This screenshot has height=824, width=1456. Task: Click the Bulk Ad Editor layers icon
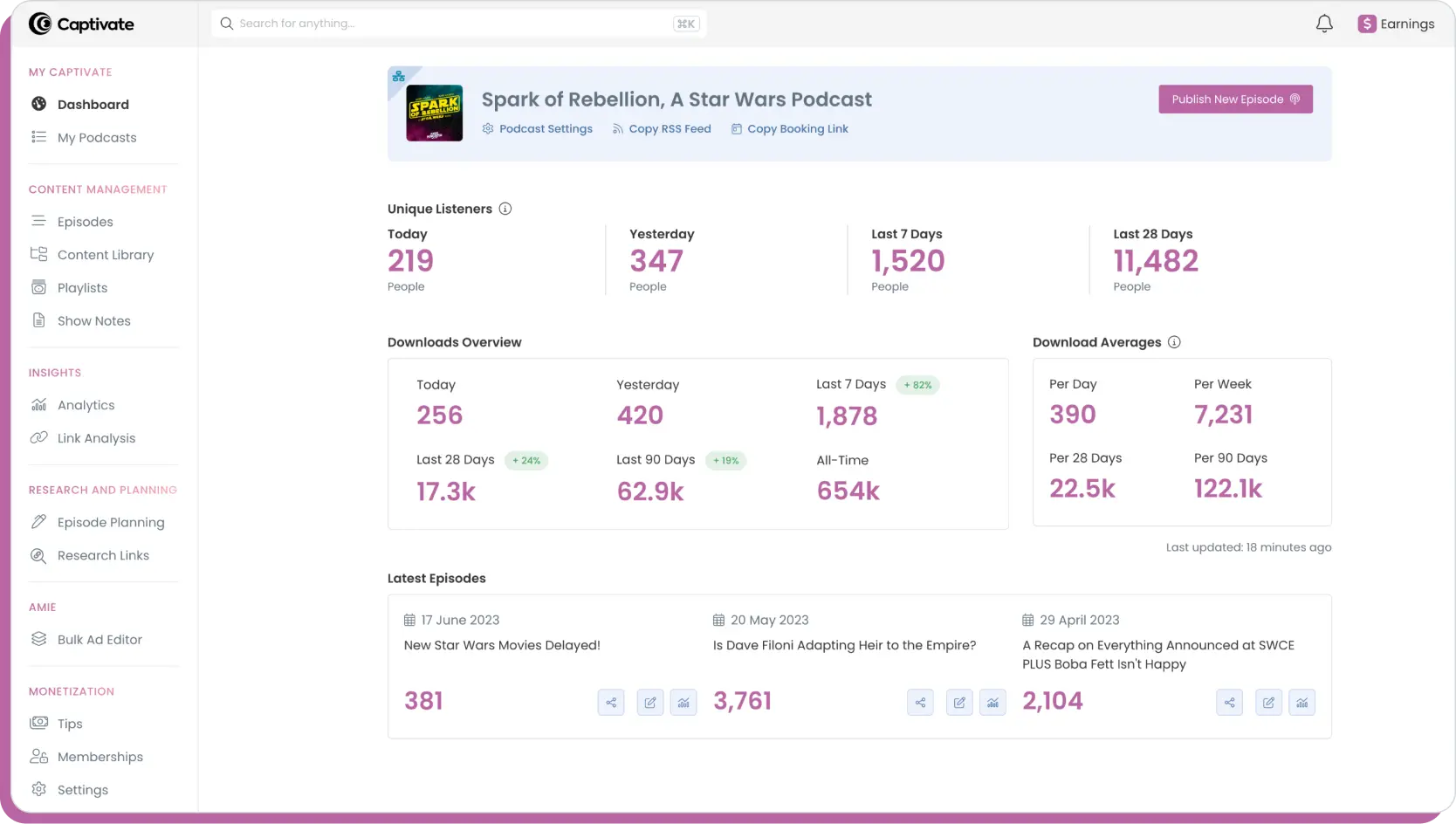(38, 639)
